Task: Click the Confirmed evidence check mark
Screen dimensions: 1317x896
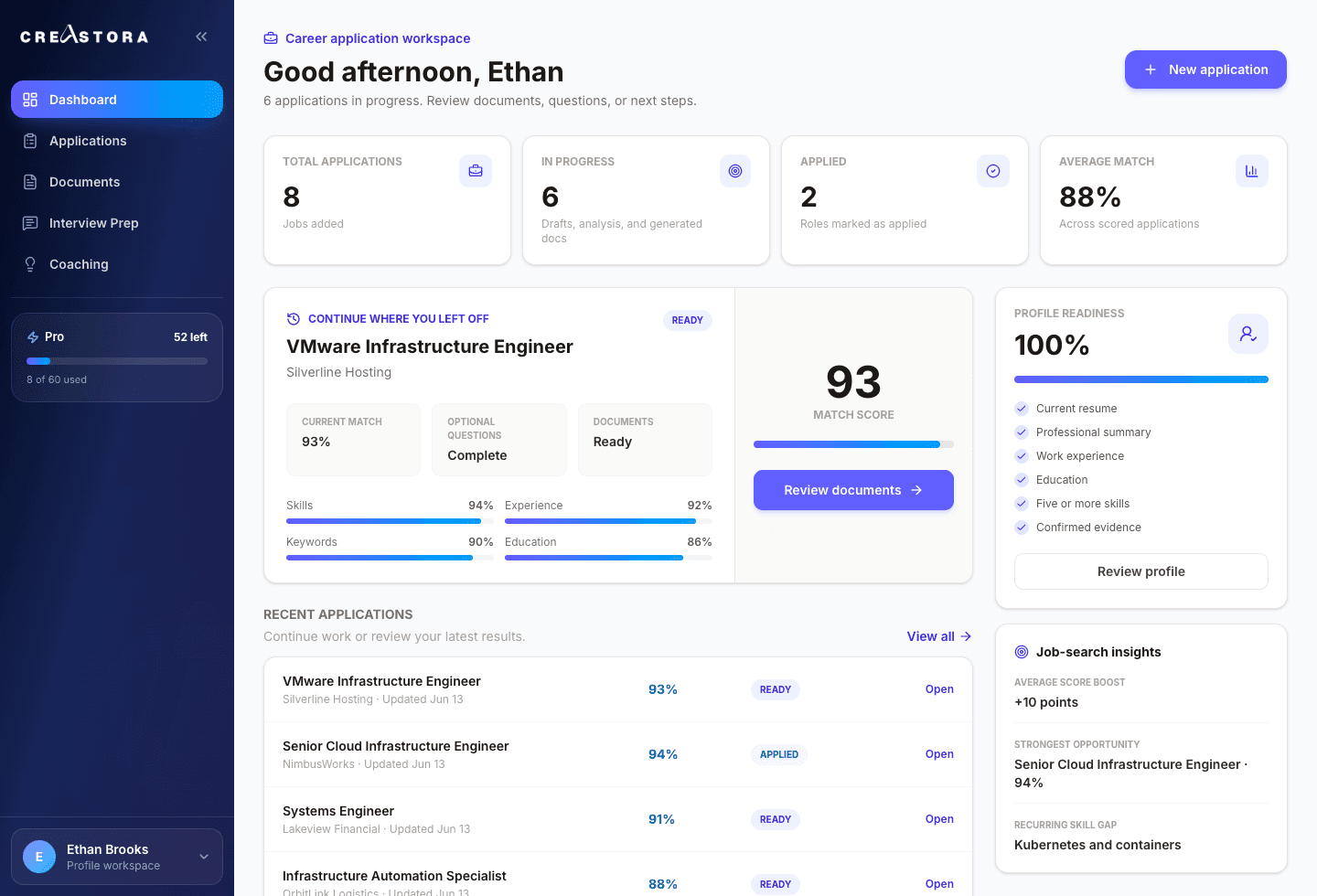Action: [1022, 528]
